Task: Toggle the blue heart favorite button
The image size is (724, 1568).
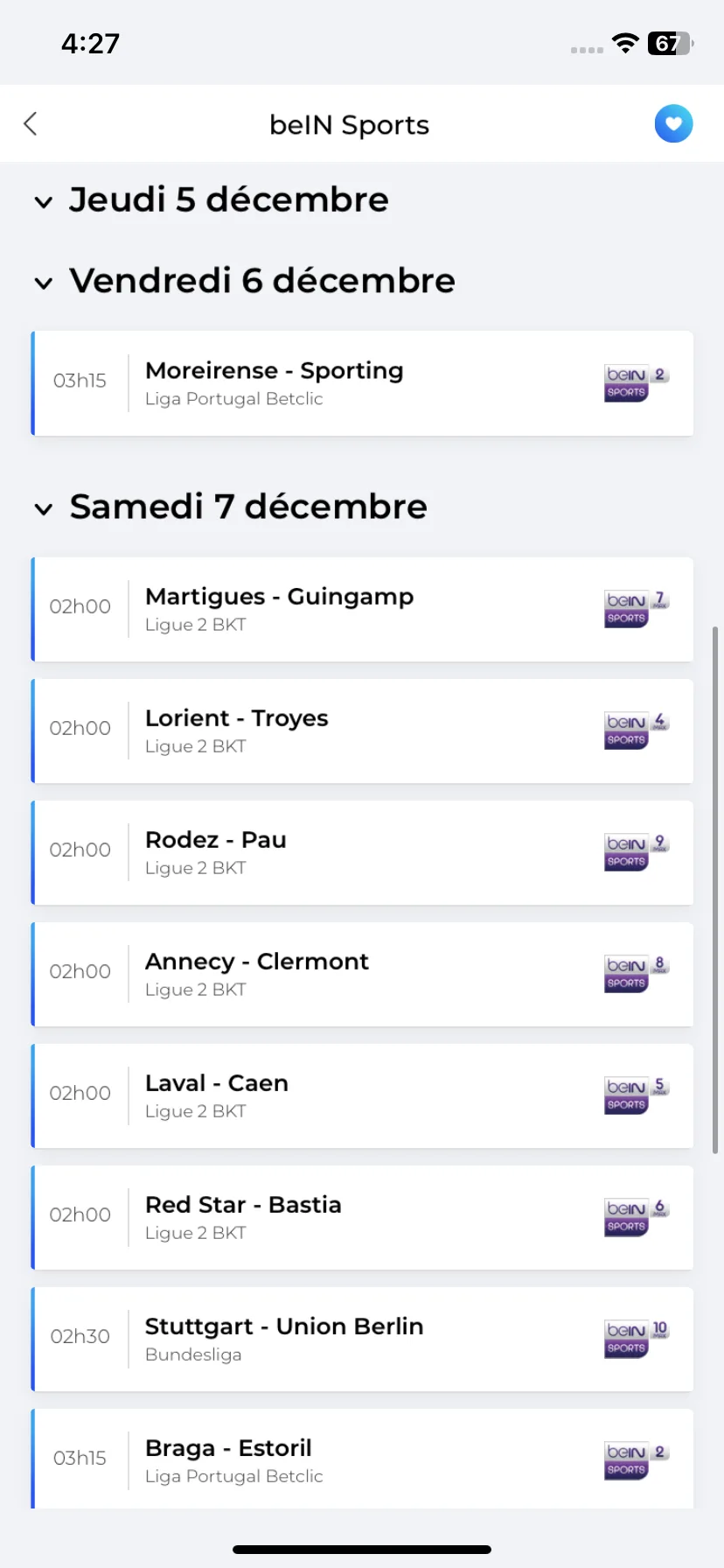Action: pyautogui.click(x=673, y=123)
